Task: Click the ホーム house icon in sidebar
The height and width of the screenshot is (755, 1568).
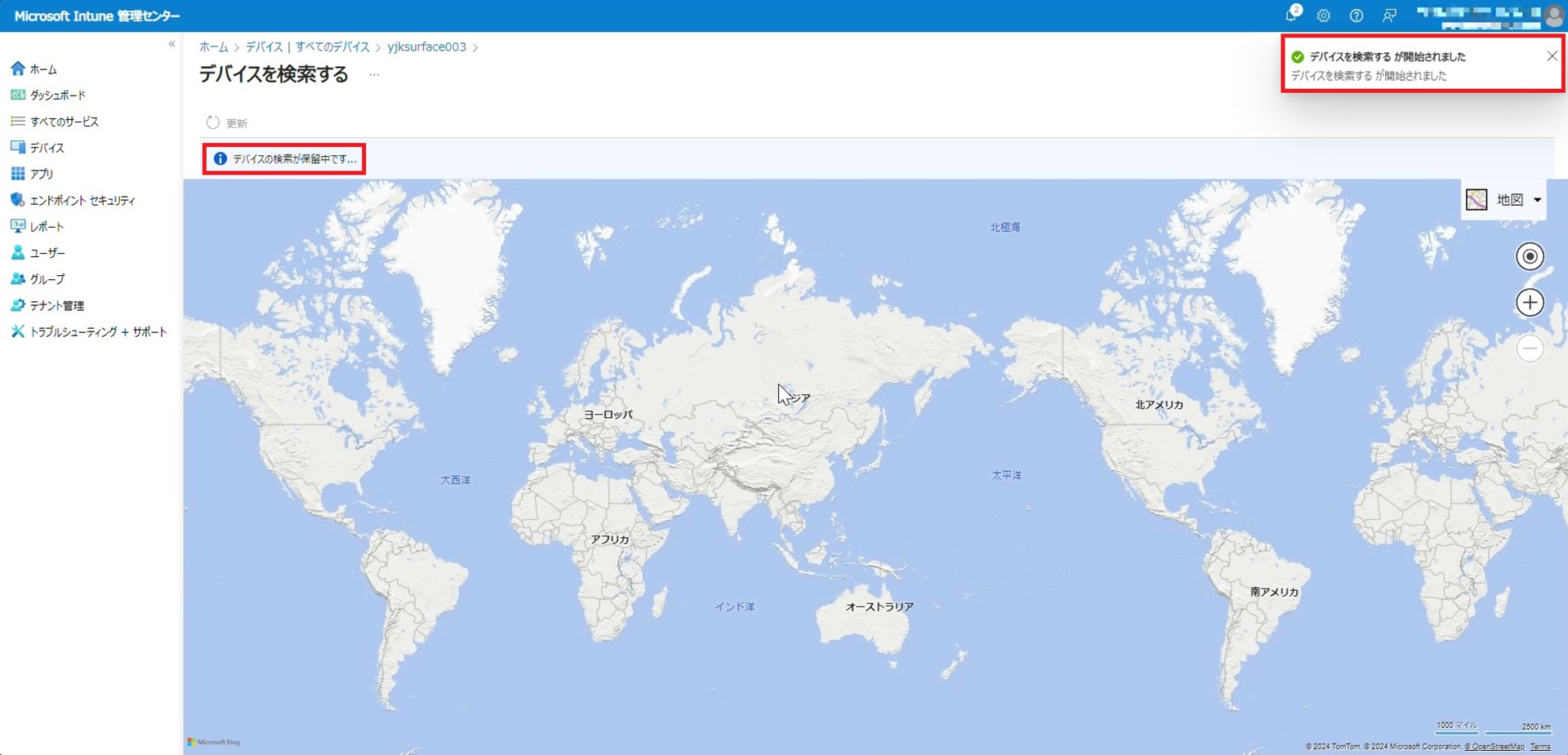Action: (17, 69)
